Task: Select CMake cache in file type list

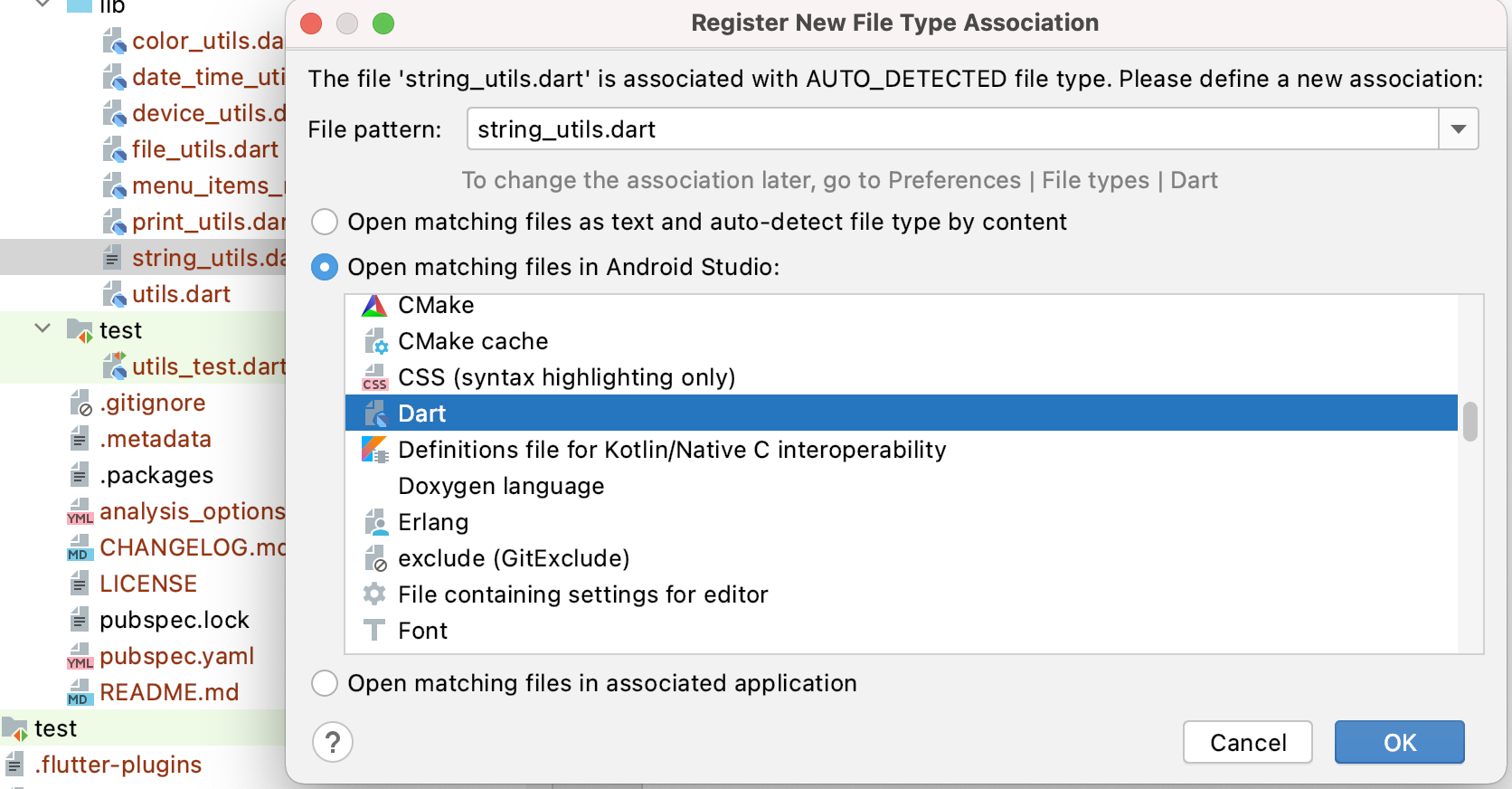Action: click(x=473, y=341)
